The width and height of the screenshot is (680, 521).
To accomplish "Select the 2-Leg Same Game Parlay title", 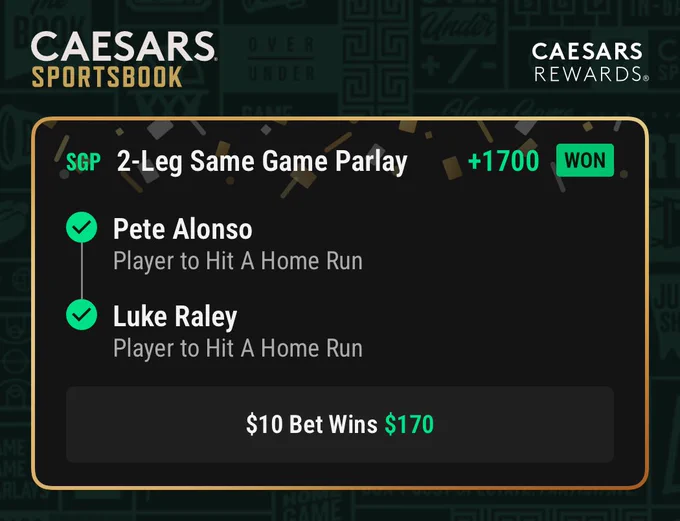I will pyautogui.click(x=262, y=162).
